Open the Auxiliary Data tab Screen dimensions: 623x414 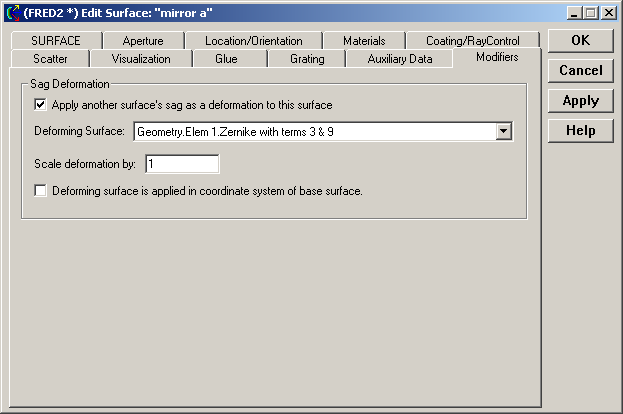pyautogui.click(x=400, y=59)
